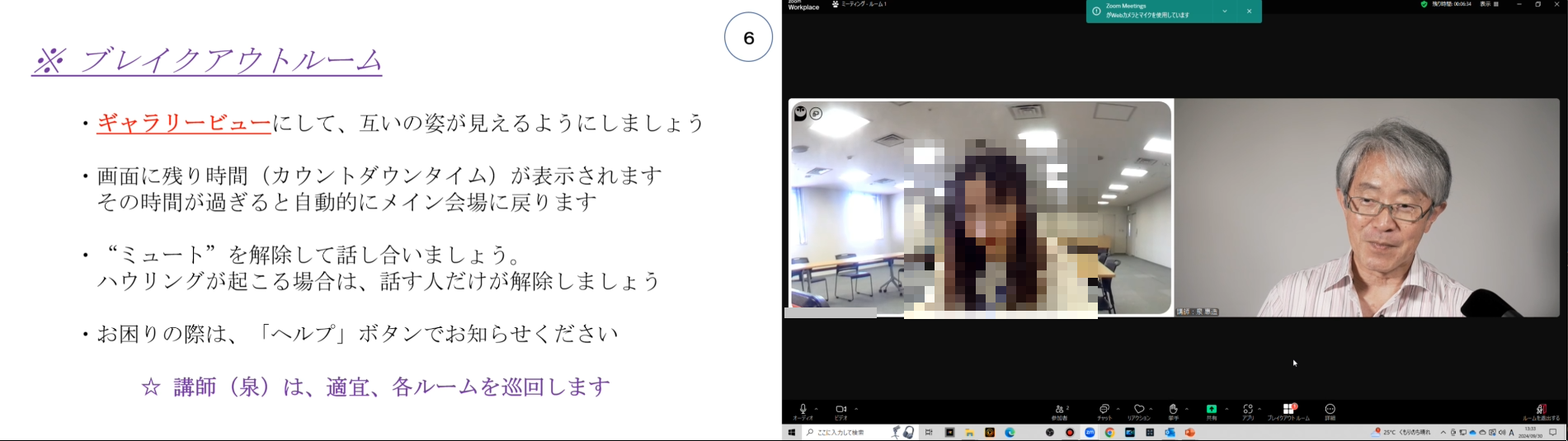Click the slide number 6 circle
The height and width of the screenshot is (441, 1568).
coord(749,37)
